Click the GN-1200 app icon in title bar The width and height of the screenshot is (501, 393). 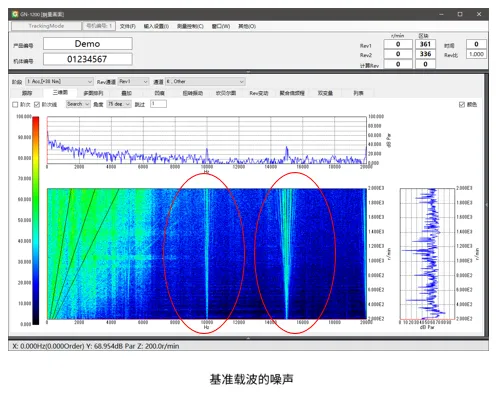point(15,14)
